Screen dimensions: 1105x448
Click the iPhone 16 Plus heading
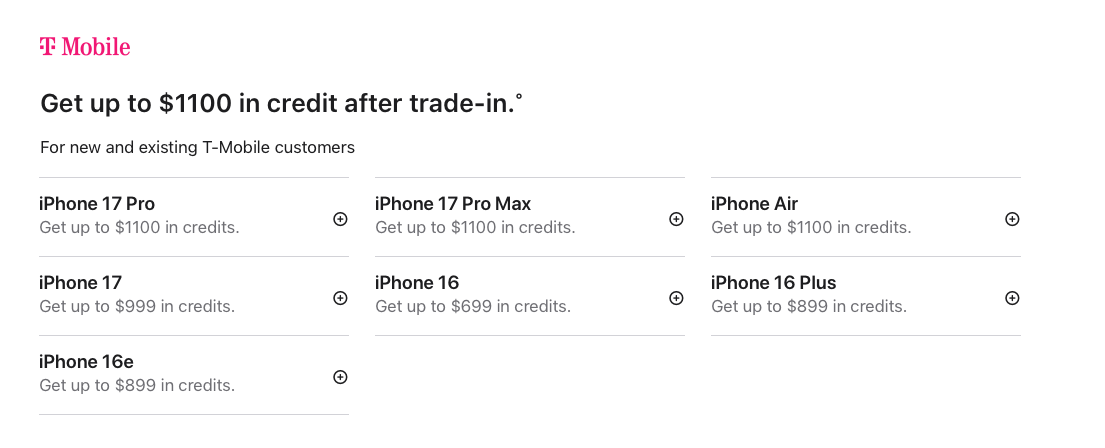tap(773, 283)
